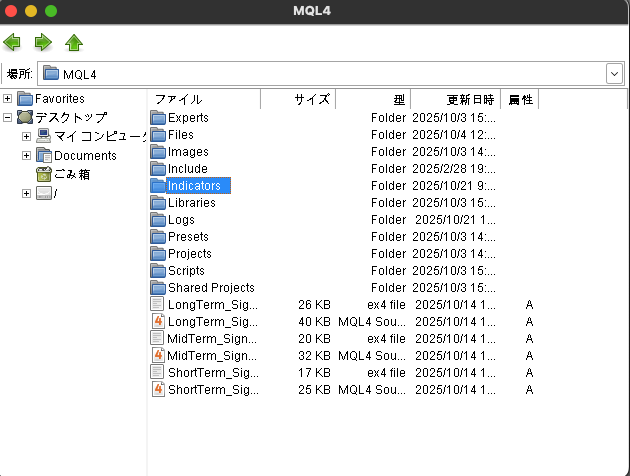Viewport: 630px width, 476px height.
Task: Sort by 更新日時 column header
Action: pos(456,99)
